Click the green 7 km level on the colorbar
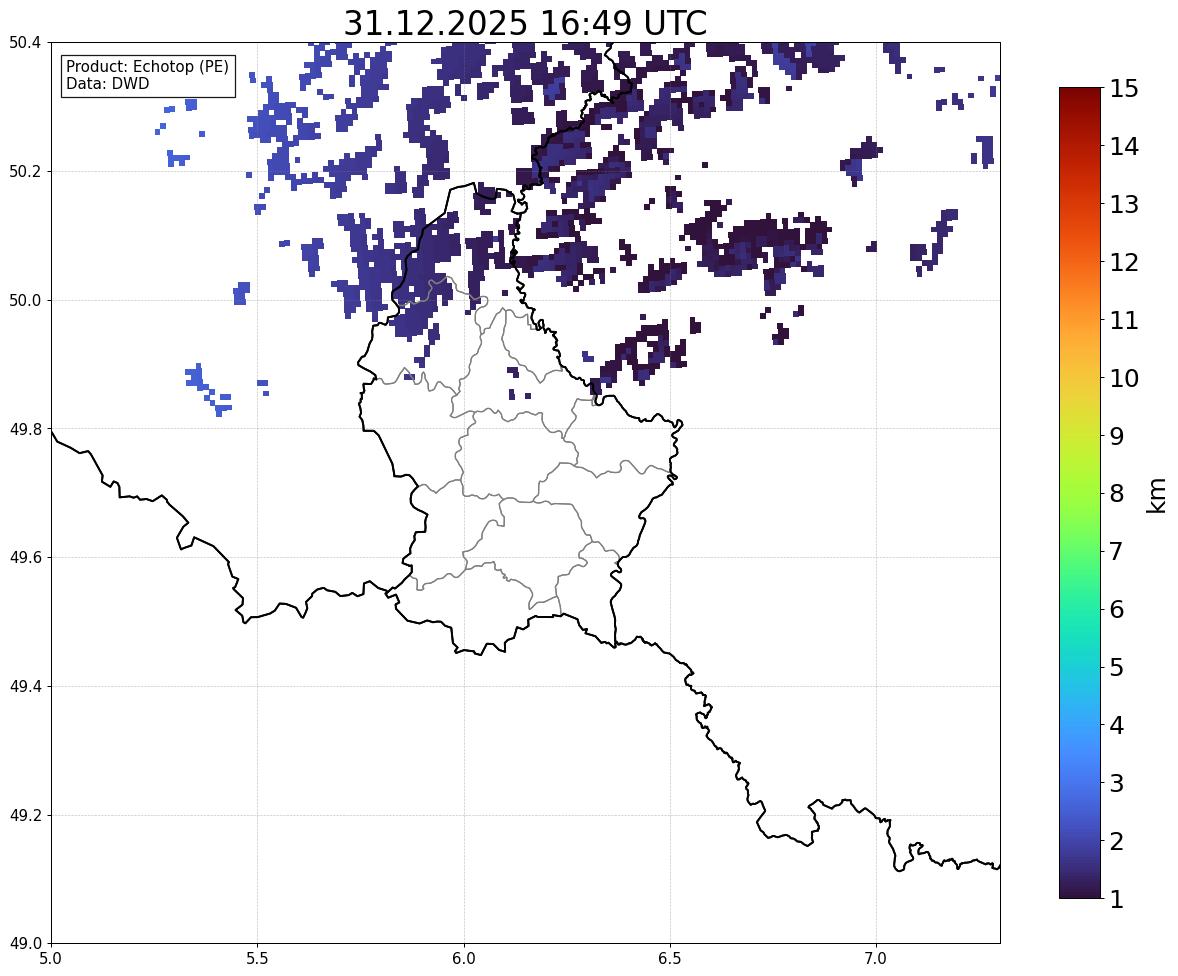1178x976 pixels. [1080, 551]
